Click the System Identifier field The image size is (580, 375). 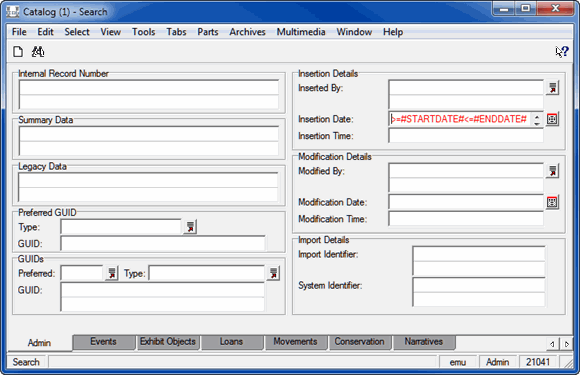[479, 292]
